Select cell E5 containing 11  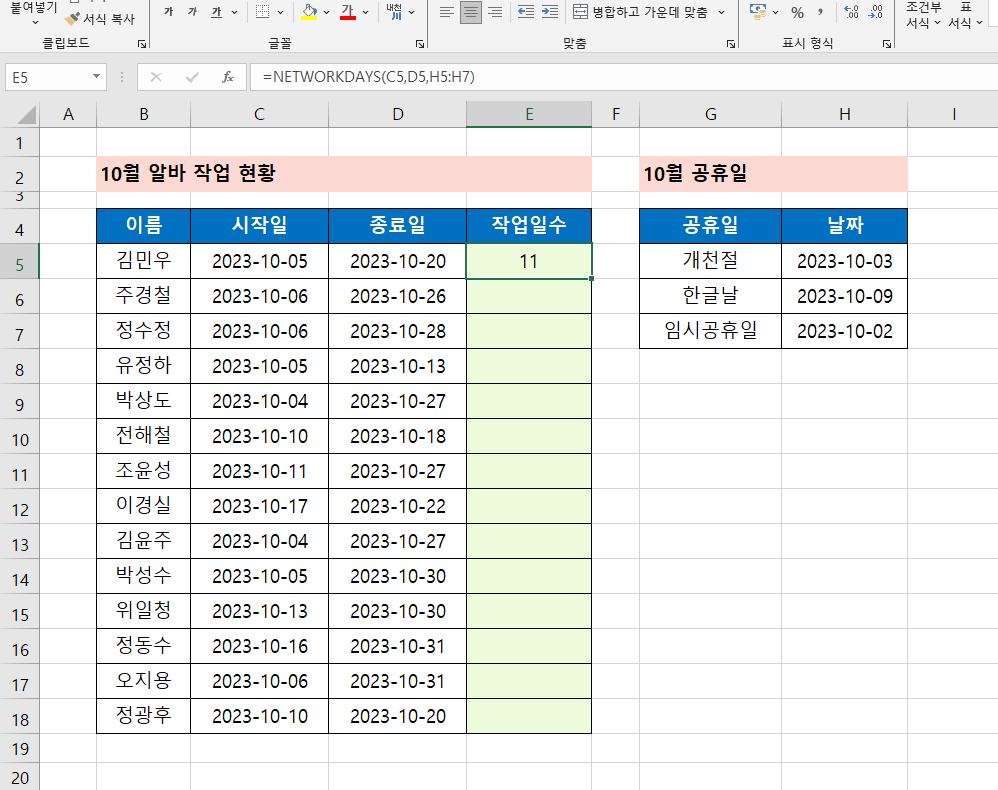pyautogui.click(x=529, y=261)
